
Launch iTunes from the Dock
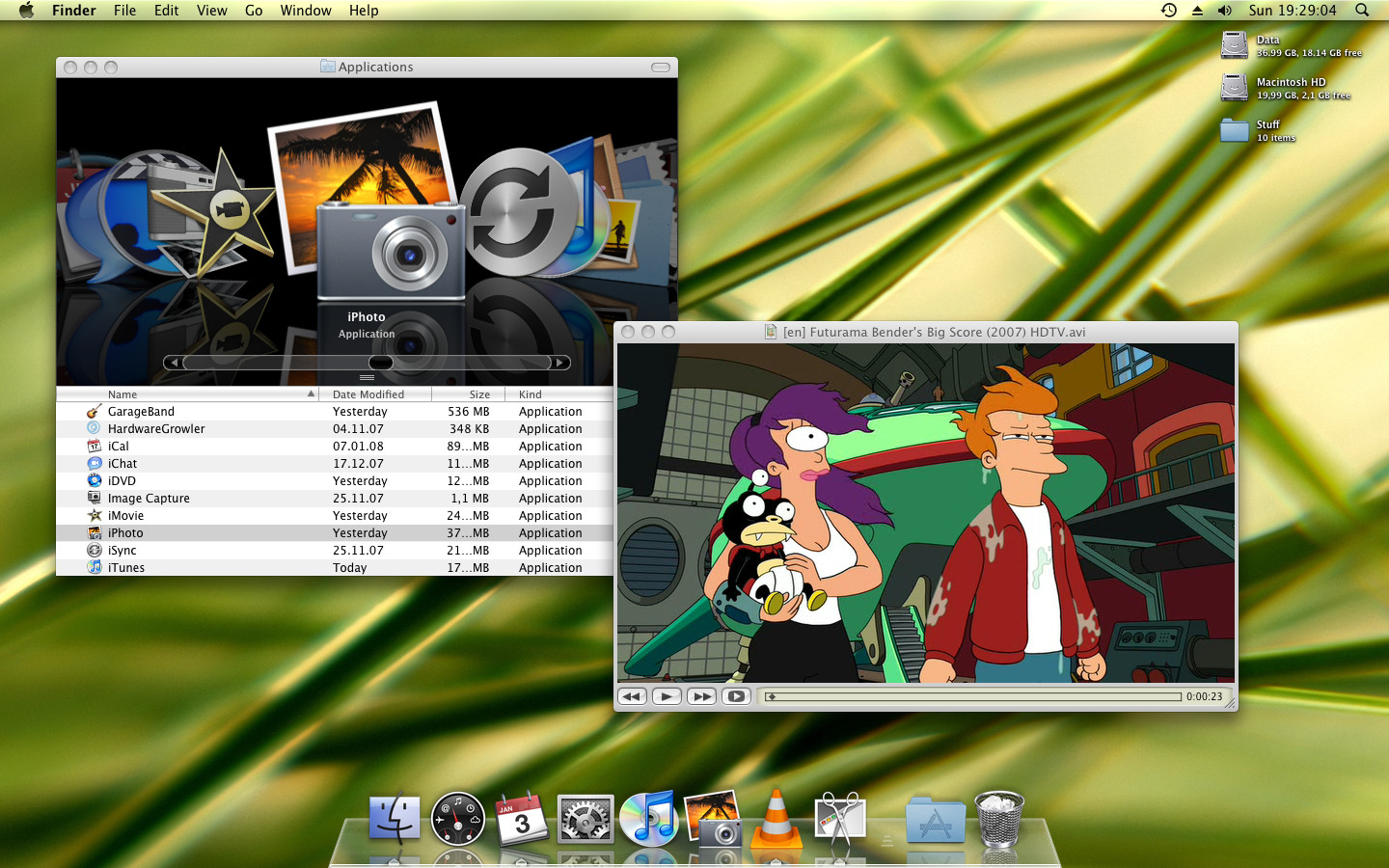(x=649, y=818)
